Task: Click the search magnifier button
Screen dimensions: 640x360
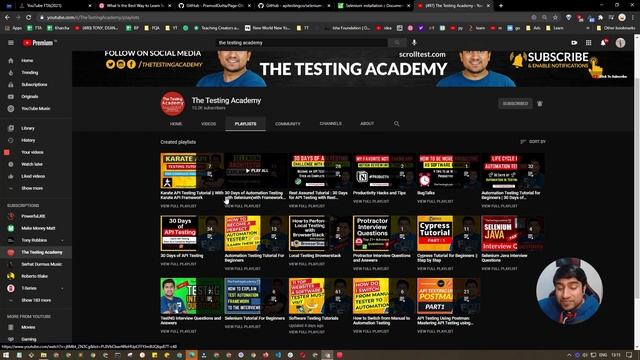Action: point(397,42)
